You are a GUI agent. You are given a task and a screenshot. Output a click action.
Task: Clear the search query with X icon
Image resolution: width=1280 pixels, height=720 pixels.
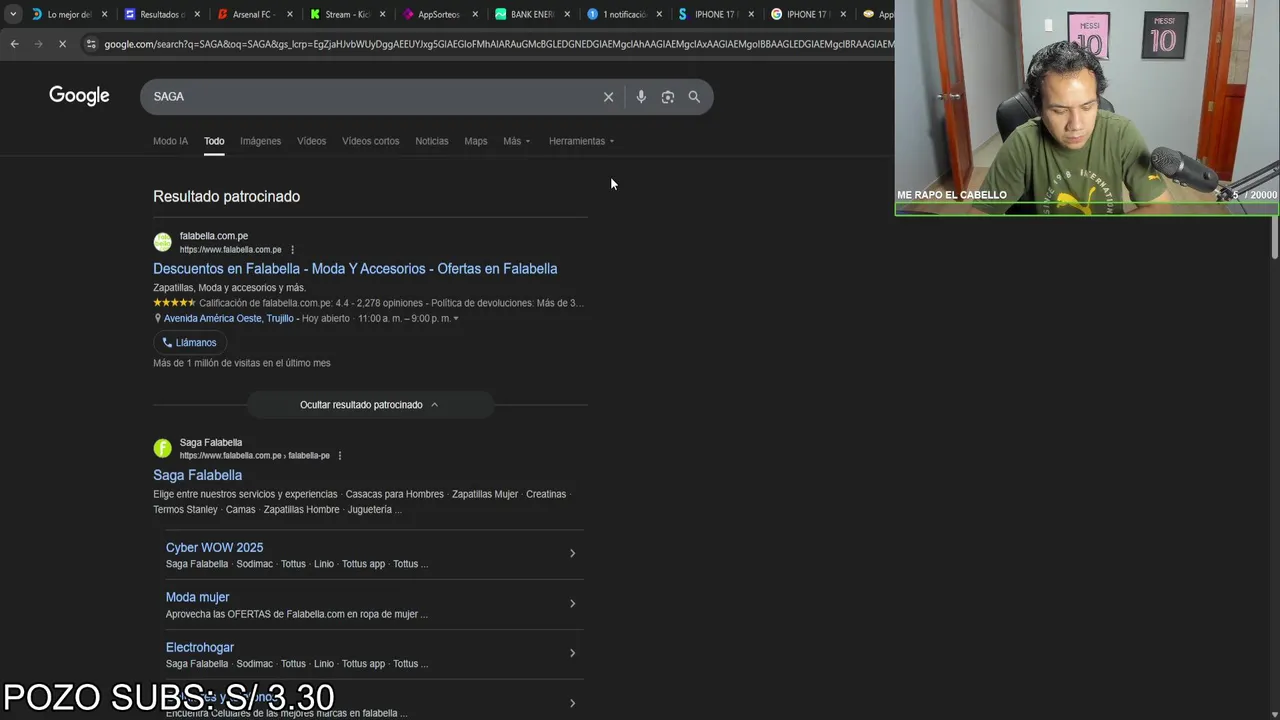tap(608, 97)
